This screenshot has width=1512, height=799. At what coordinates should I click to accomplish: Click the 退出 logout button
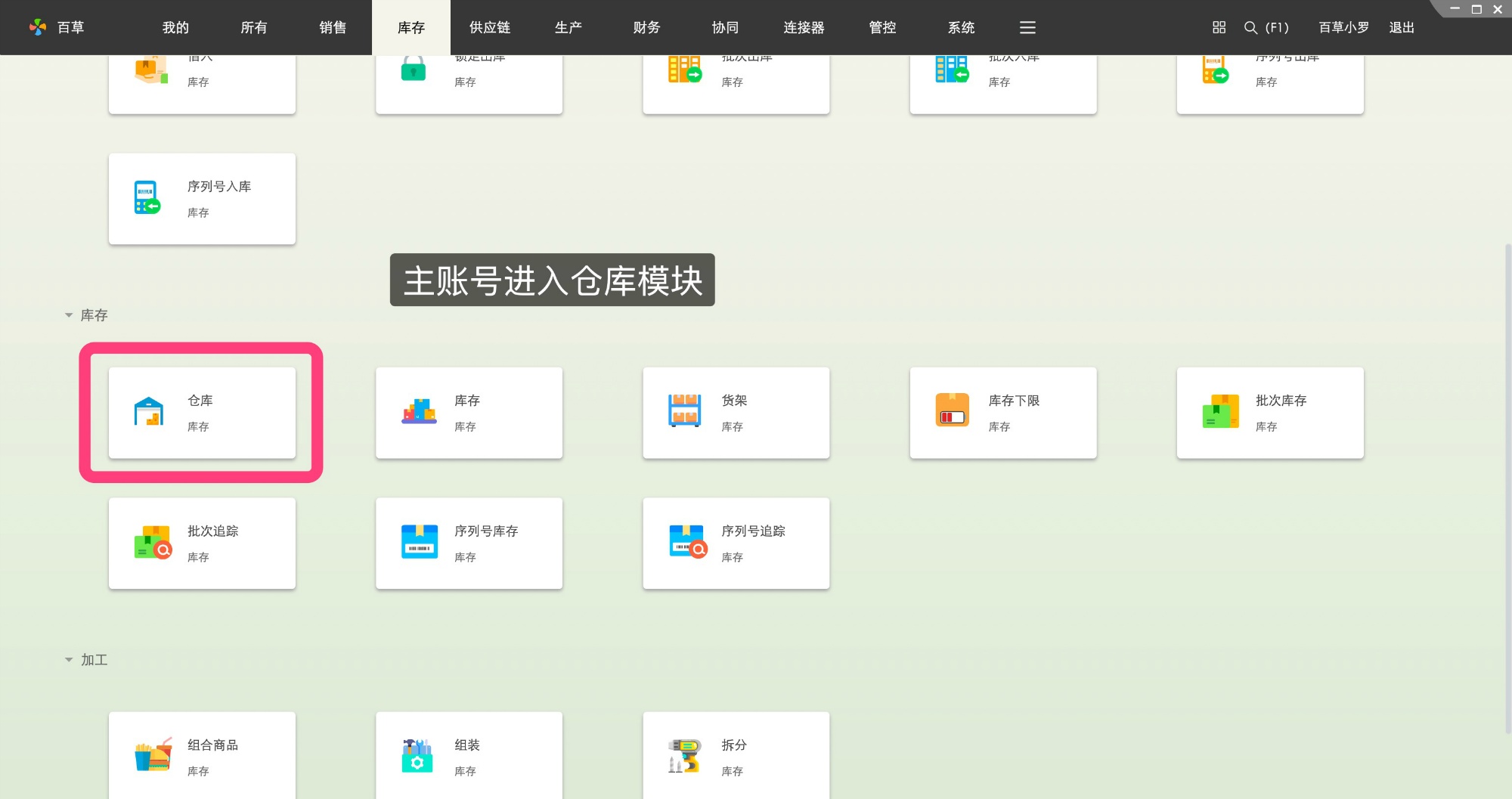[x=1402, y=28]
